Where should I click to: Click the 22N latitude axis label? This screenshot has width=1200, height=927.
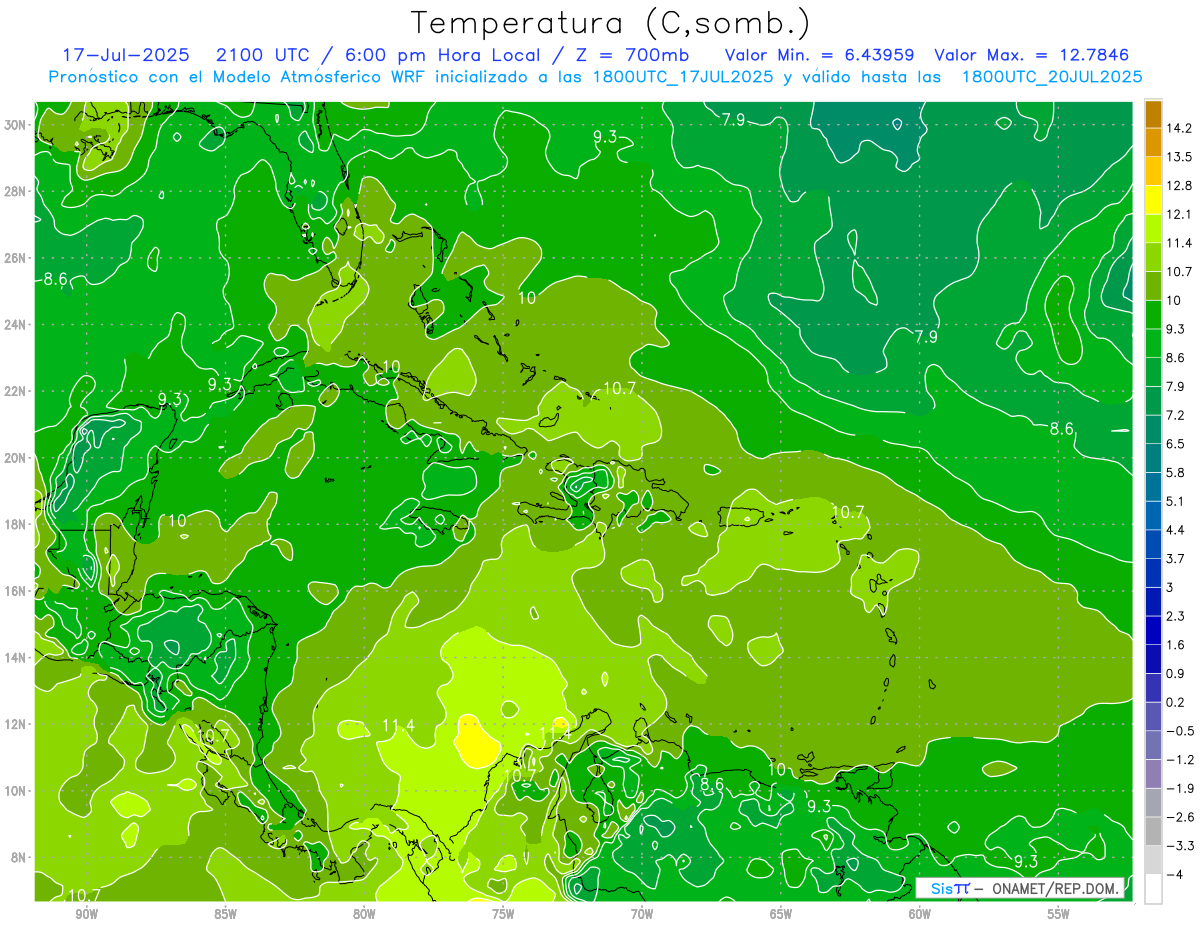[16, 391]
